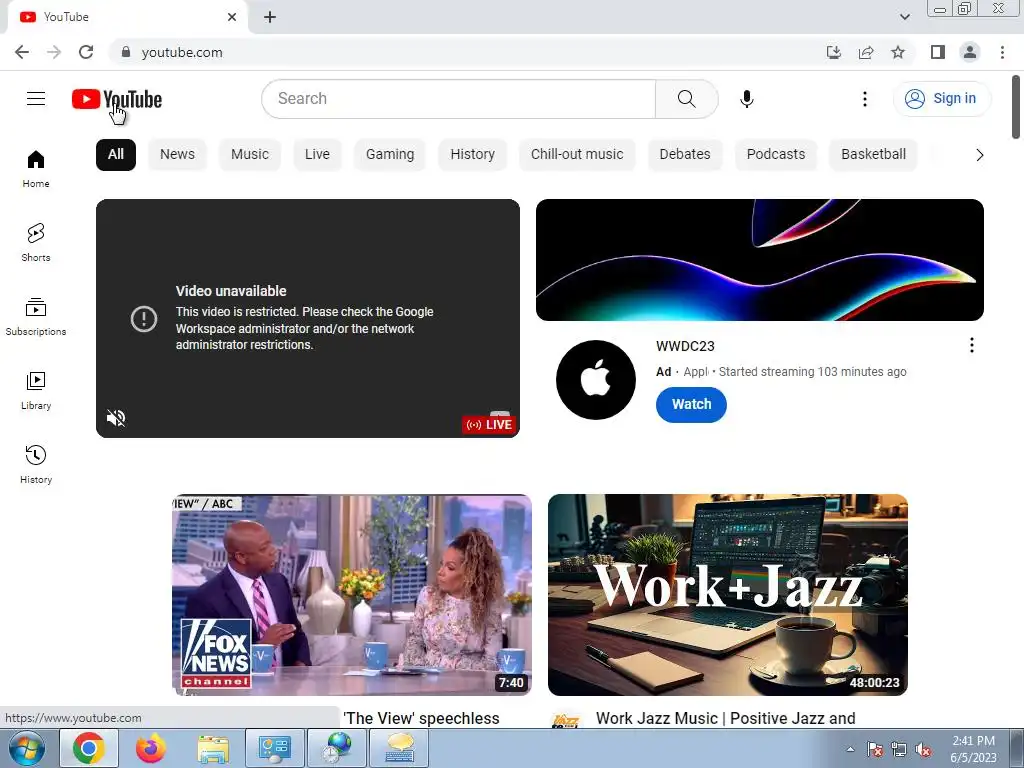Open Work Jazz Music video title
This screenshot has width=1024, height=768.
[x=726, y=718]
